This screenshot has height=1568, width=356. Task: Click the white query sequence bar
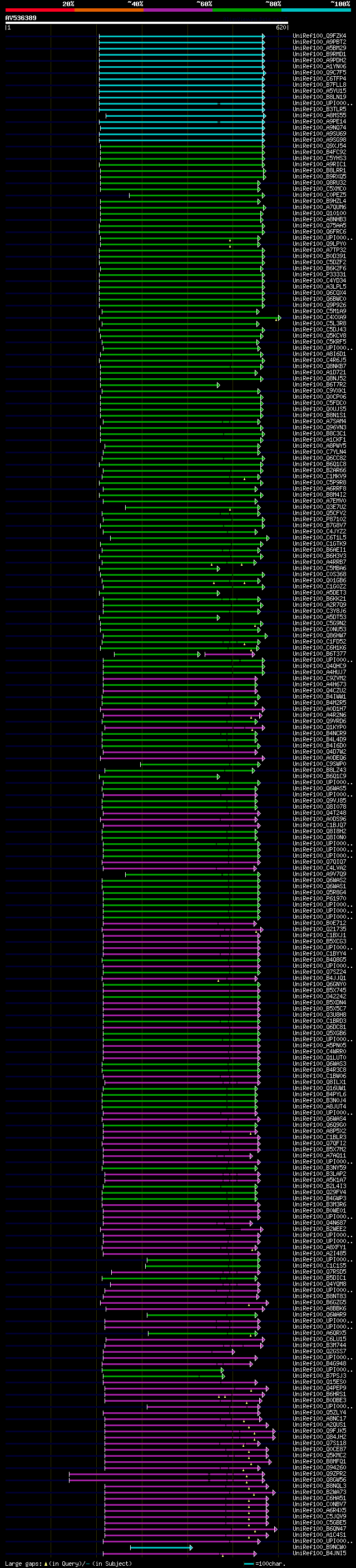147,23
